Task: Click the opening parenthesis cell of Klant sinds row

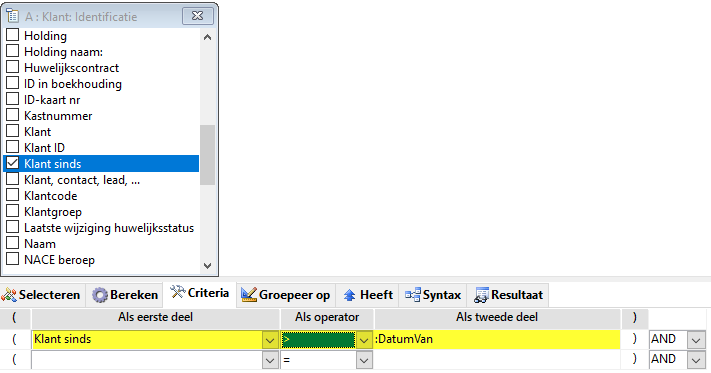Action: click(x=15, y=339)
